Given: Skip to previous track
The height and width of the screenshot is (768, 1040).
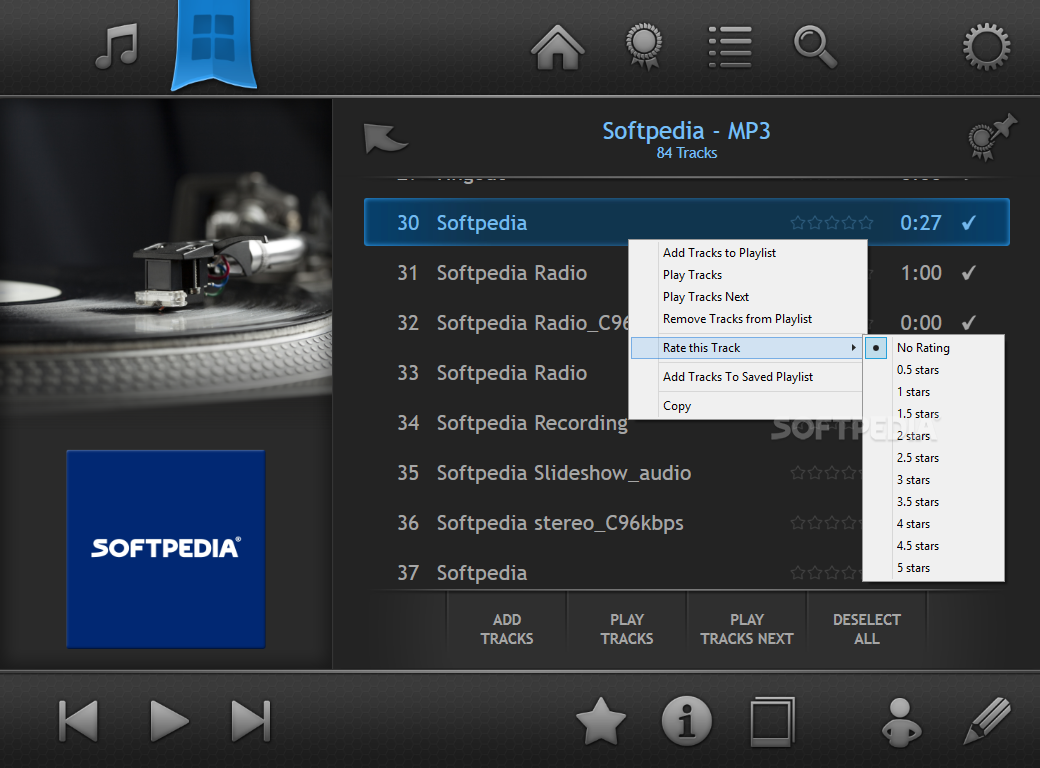Looking at the screenshot, I should (x=78, y=720).
